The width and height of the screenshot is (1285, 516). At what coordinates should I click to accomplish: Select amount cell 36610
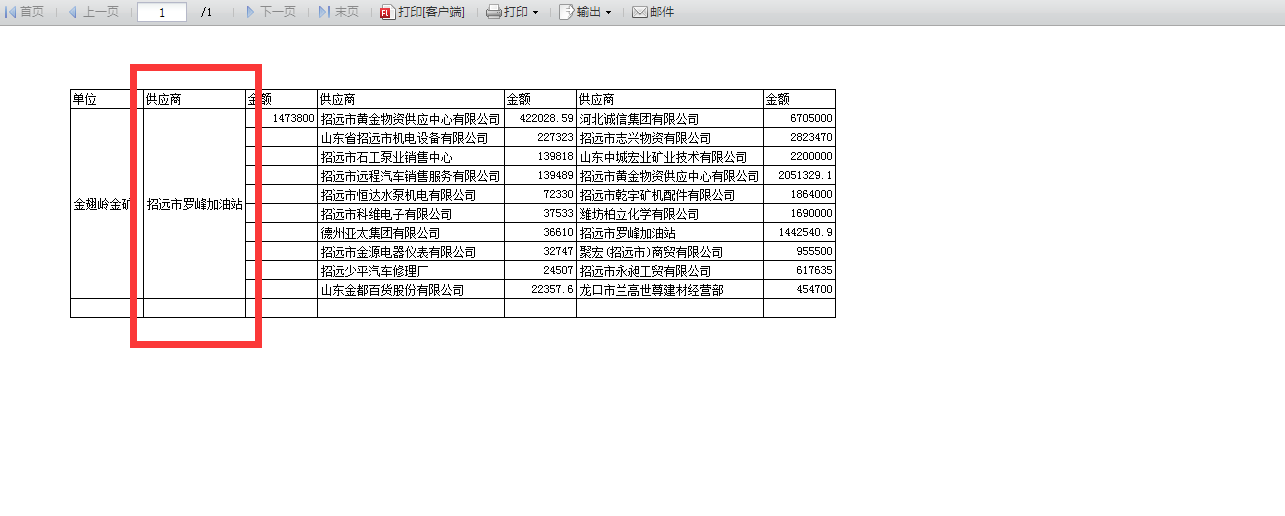[x=540, y=232]
